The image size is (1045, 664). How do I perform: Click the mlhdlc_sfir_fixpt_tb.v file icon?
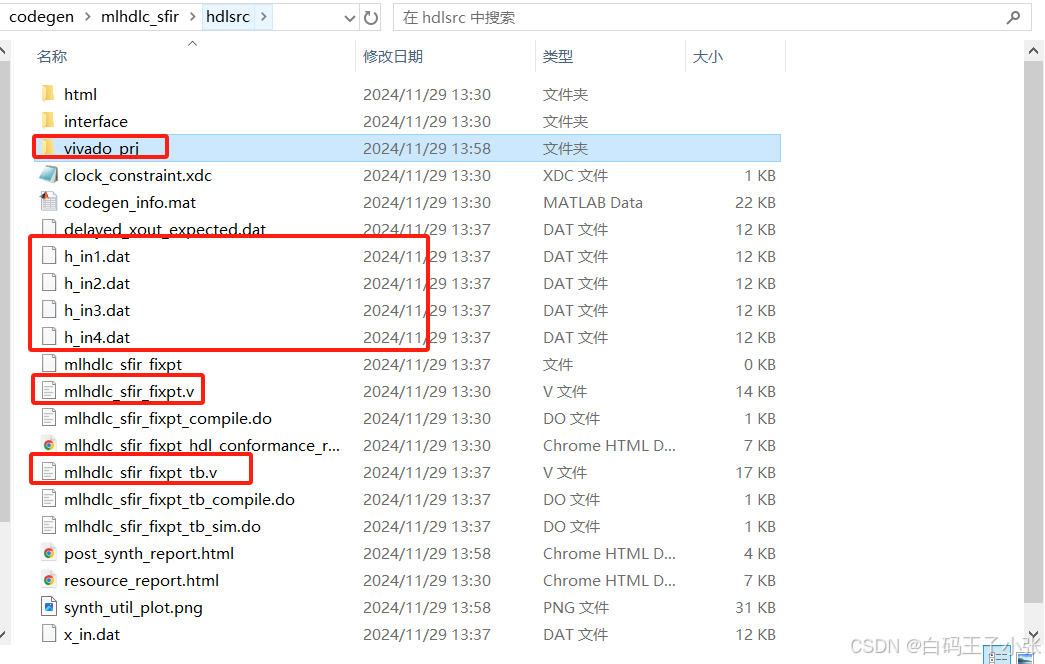coord(49,472)
